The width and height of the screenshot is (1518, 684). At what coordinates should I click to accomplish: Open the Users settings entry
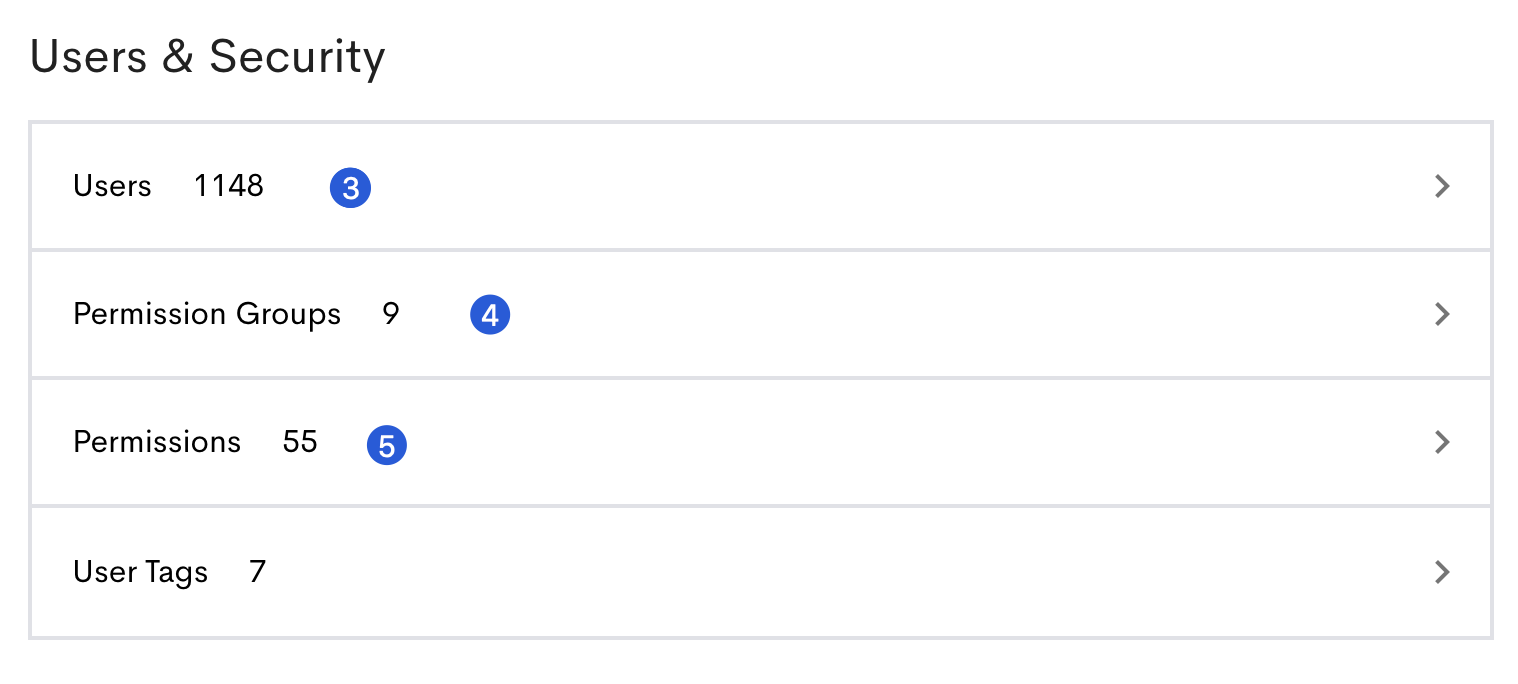pos(760,186)
